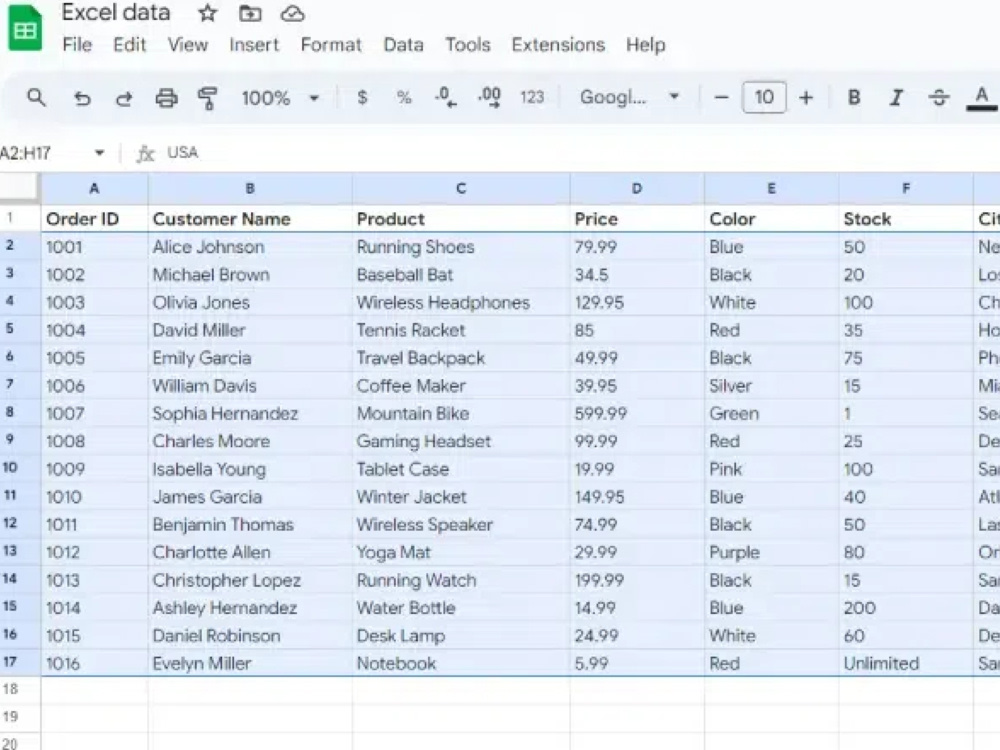Toggle italic formatting

tap(896, 98)
